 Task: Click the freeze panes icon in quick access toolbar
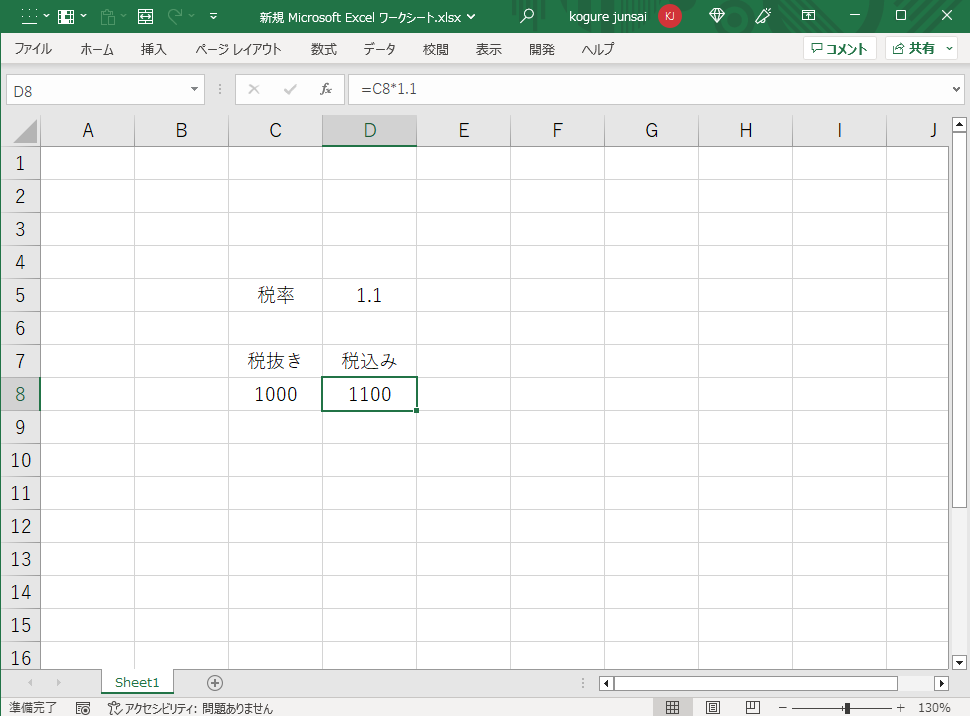66,17
